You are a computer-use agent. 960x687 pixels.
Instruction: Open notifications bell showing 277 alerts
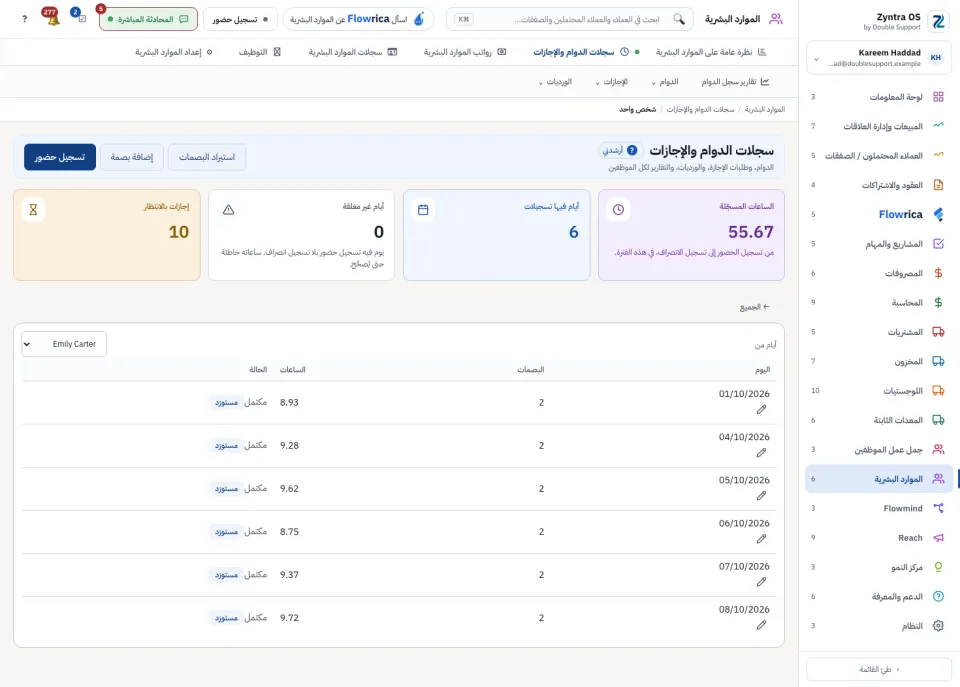pyautogui.click(x=51, y=17)
